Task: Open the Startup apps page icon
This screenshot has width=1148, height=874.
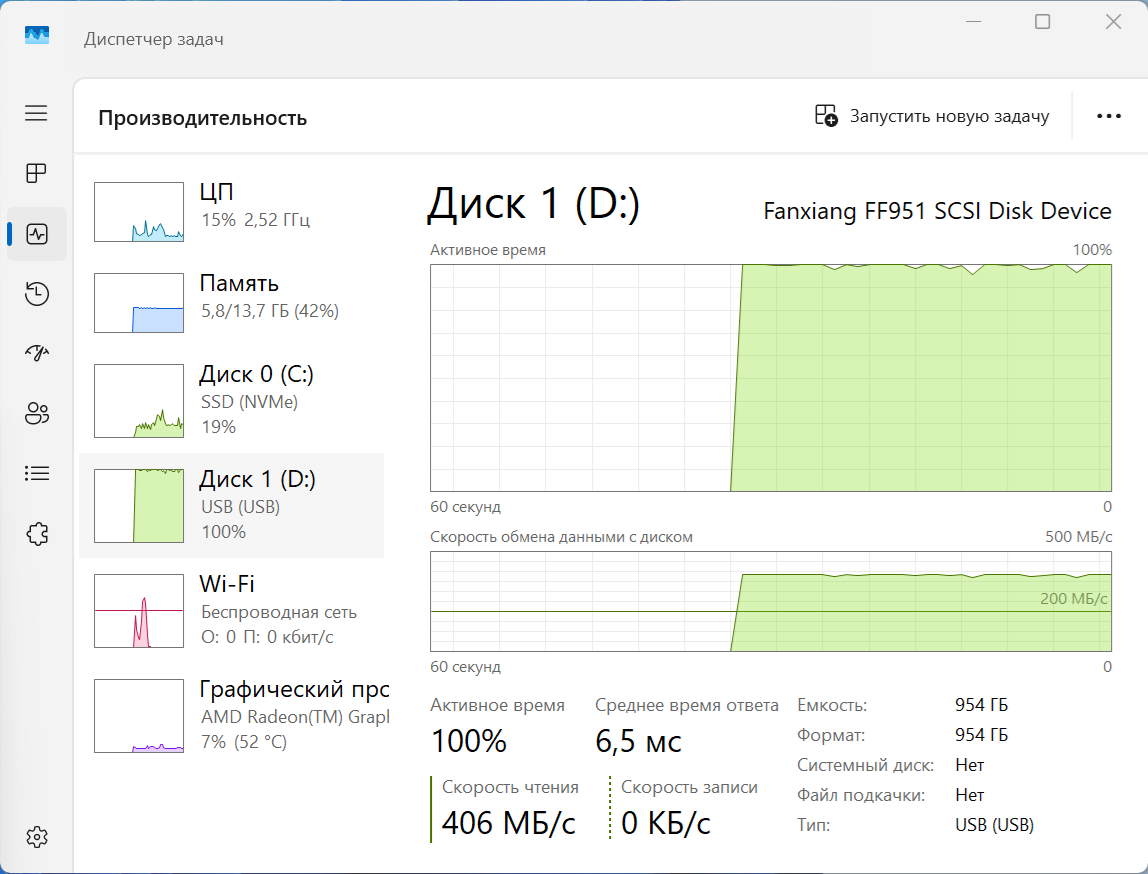Action: (x=36, y=353)
